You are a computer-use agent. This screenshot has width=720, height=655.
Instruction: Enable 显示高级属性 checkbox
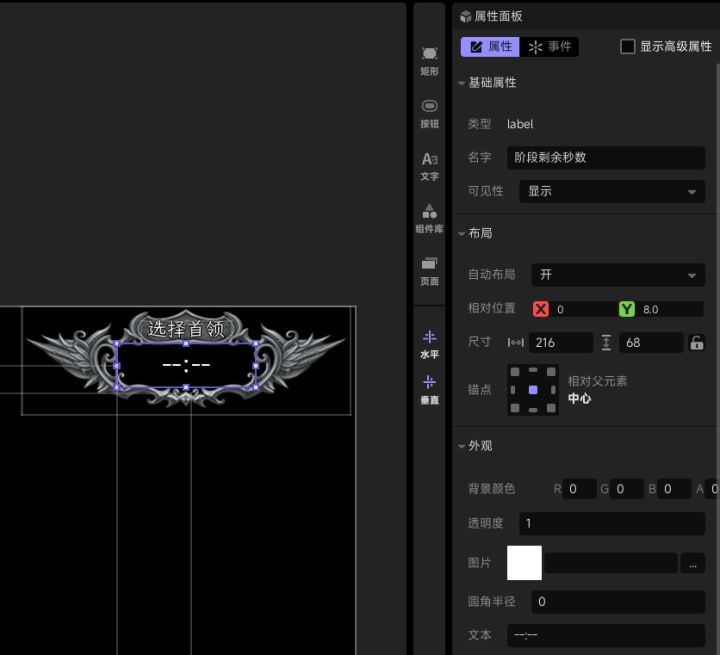[x=627, y=46]
